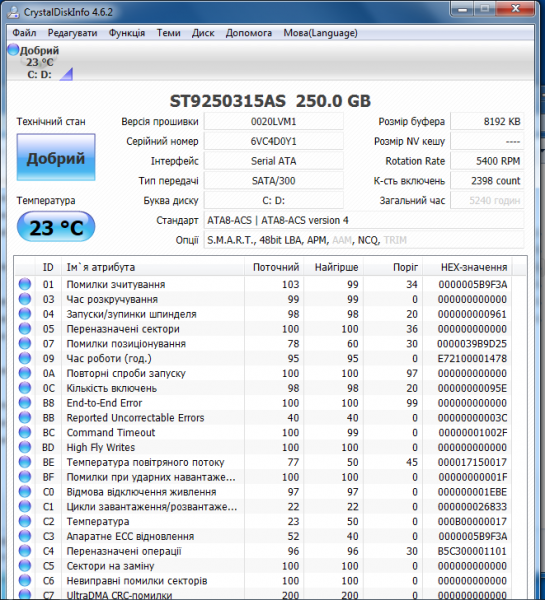Click the ID column header
Image resolution: width=545 pixels, height=600 pixels.
(48, 267)
